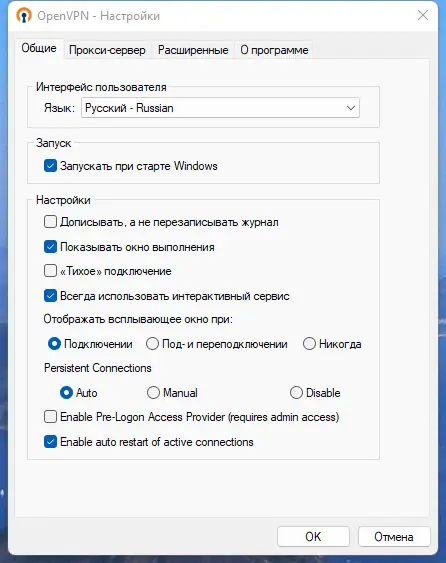Toggle Всегда использовать интерактивный сервис
Screen dimensions: 446x563
coord(50,296)
